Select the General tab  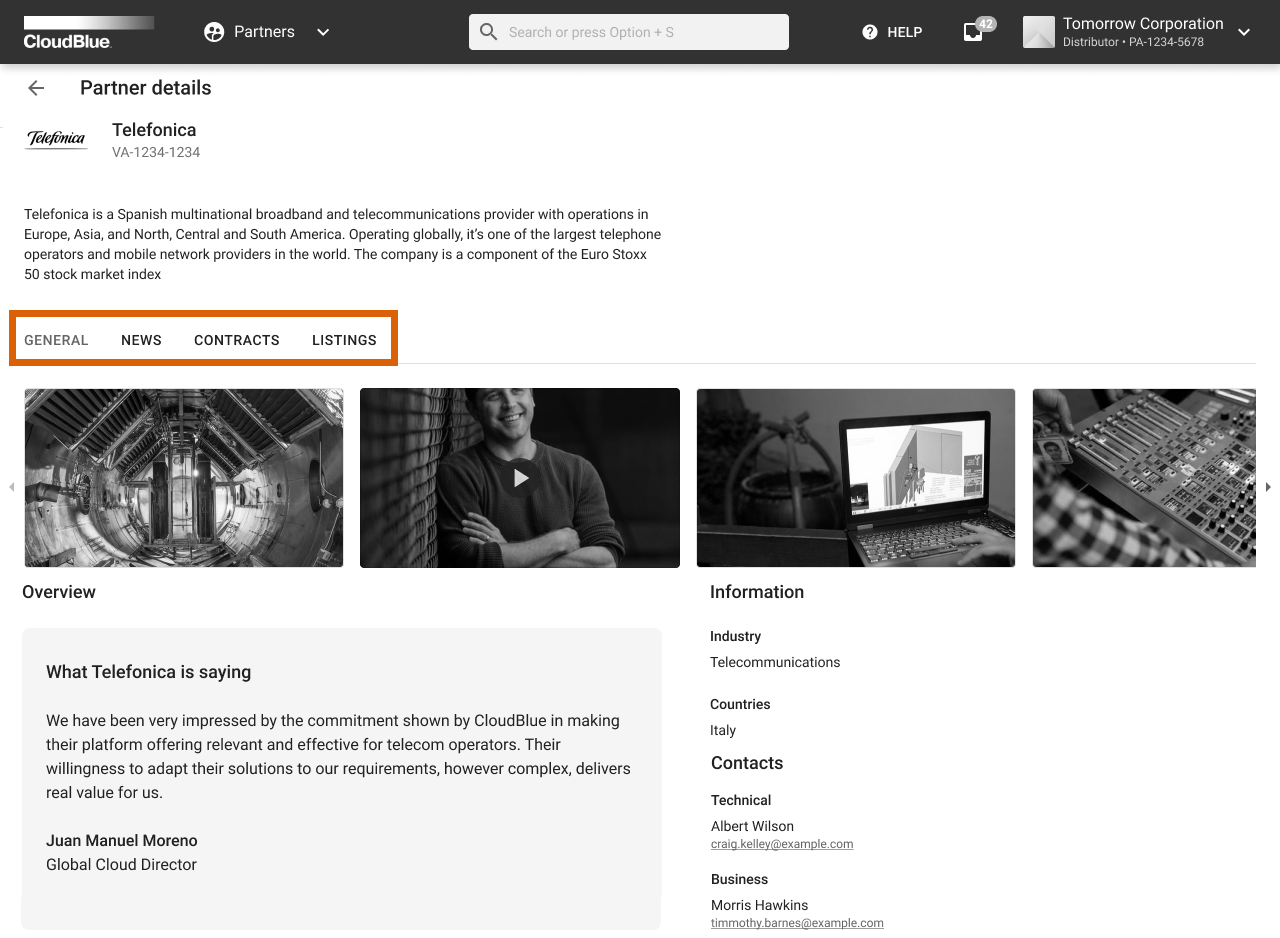(56, 340)
